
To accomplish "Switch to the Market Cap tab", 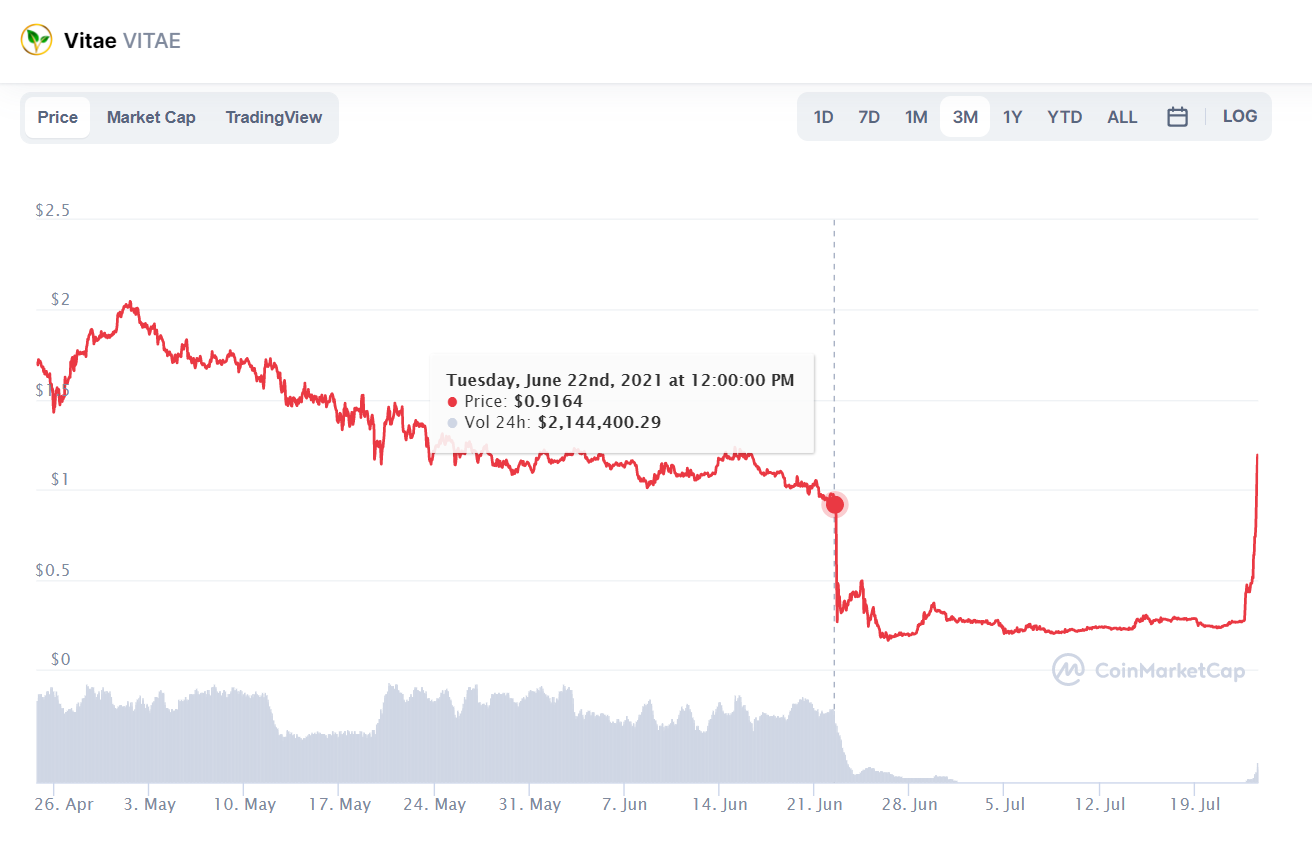I will click(x=151, y=117).
